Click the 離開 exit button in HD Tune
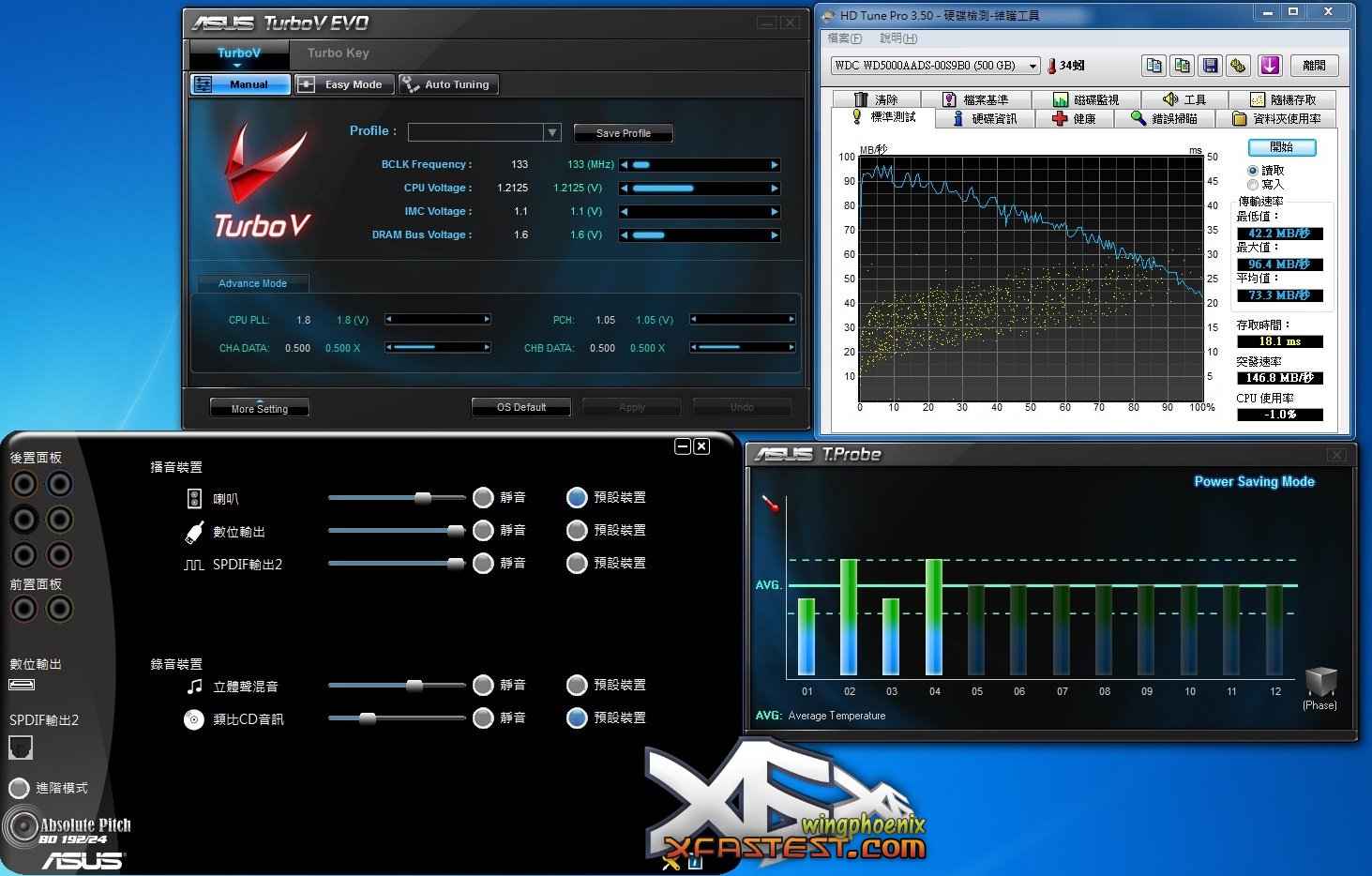1372x876 pixels. [1314, 65]
